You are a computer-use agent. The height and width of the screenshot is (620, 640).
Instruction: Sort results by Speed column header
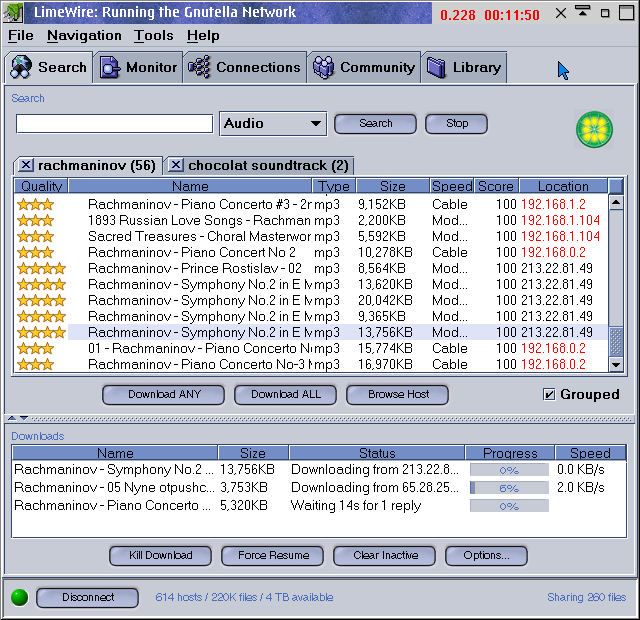coord(452,186)
